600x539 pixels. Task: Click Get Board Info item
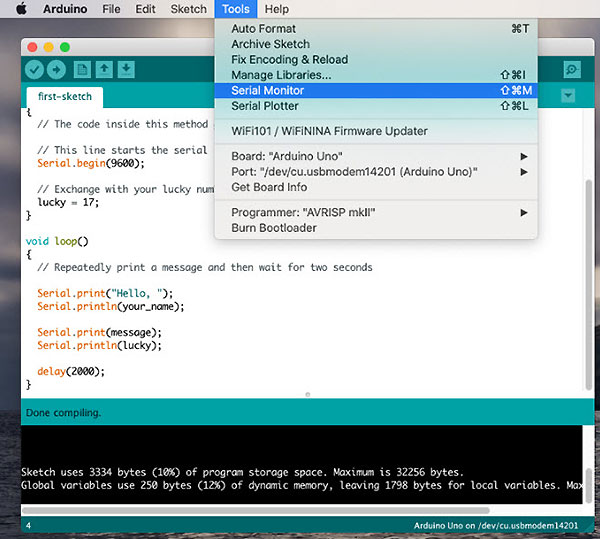[x=269, y=187]
